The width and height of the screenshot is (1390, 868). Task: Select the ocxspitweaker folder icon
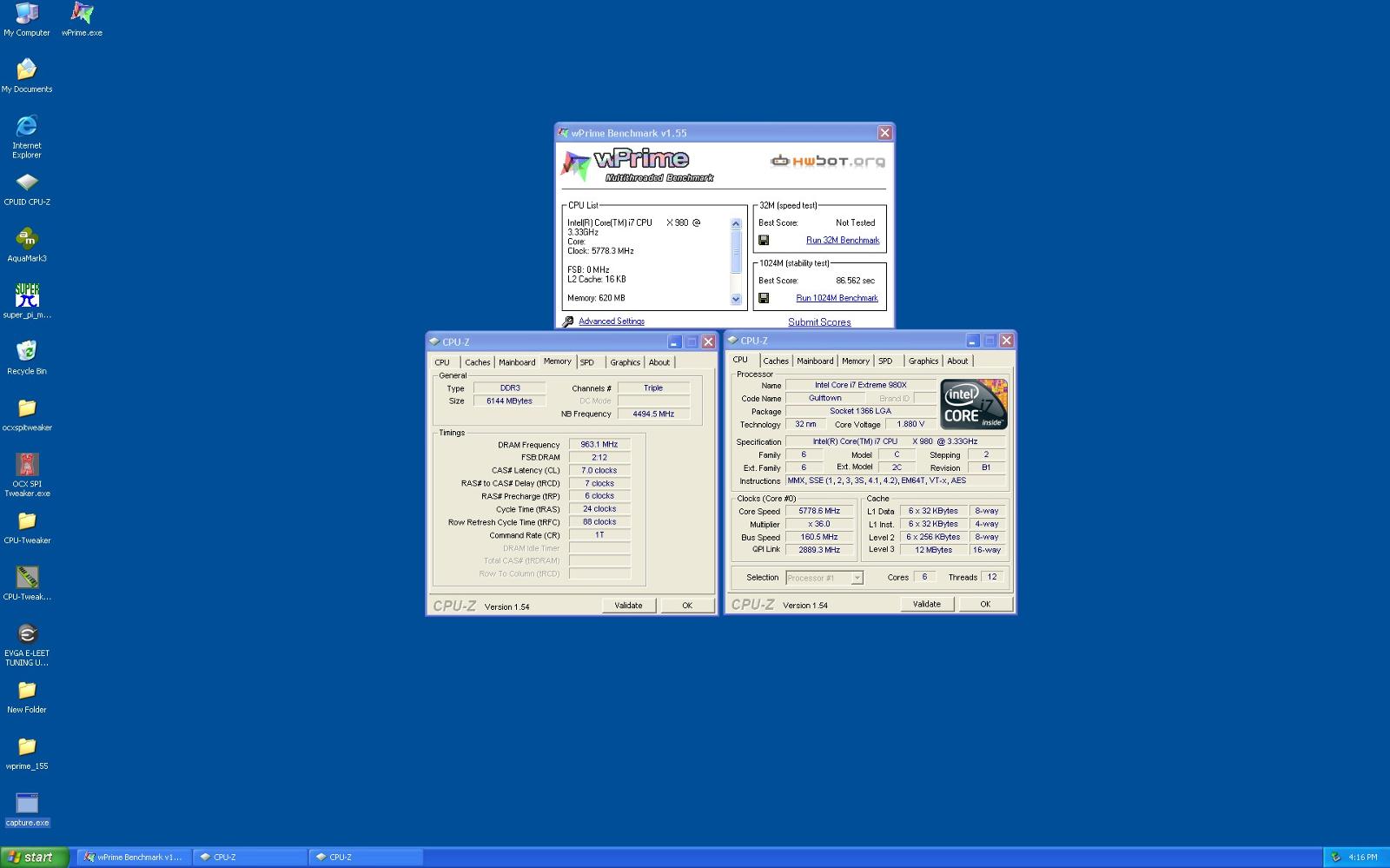point(27,414)
